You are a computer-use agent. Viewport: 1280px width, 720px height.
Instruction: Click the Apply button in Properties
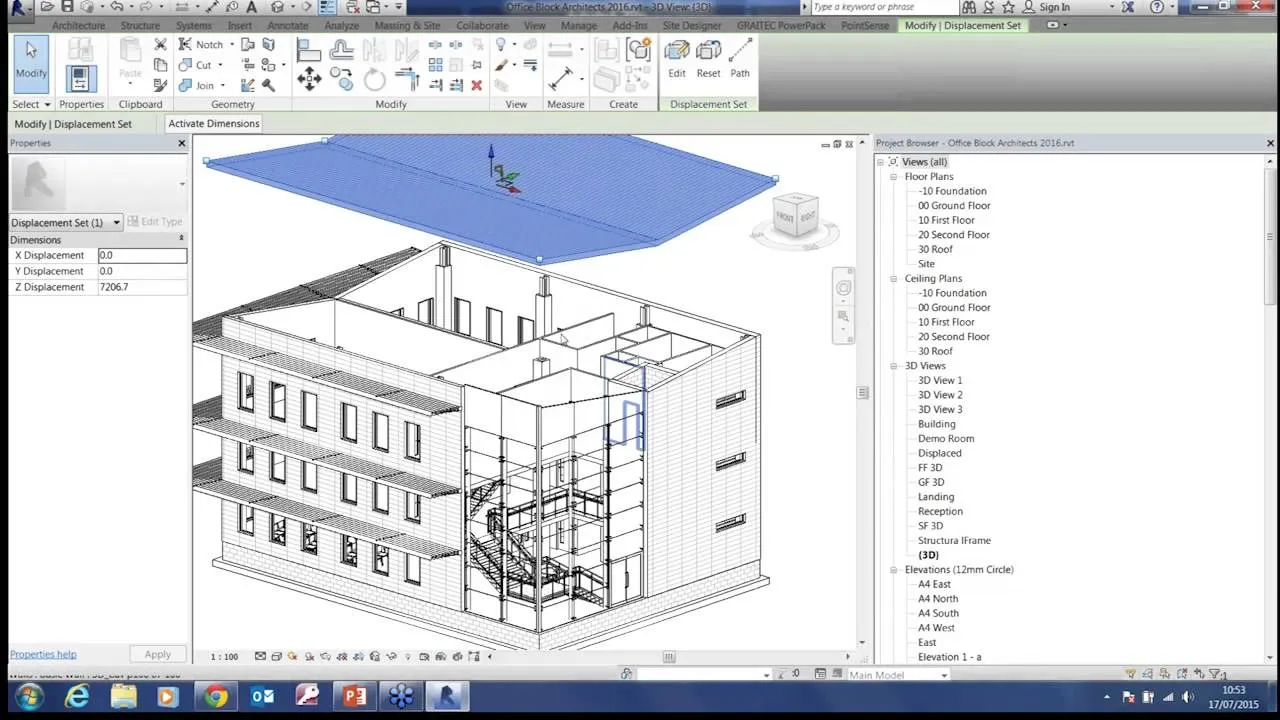pyautogui.click(x=157, y=654)
